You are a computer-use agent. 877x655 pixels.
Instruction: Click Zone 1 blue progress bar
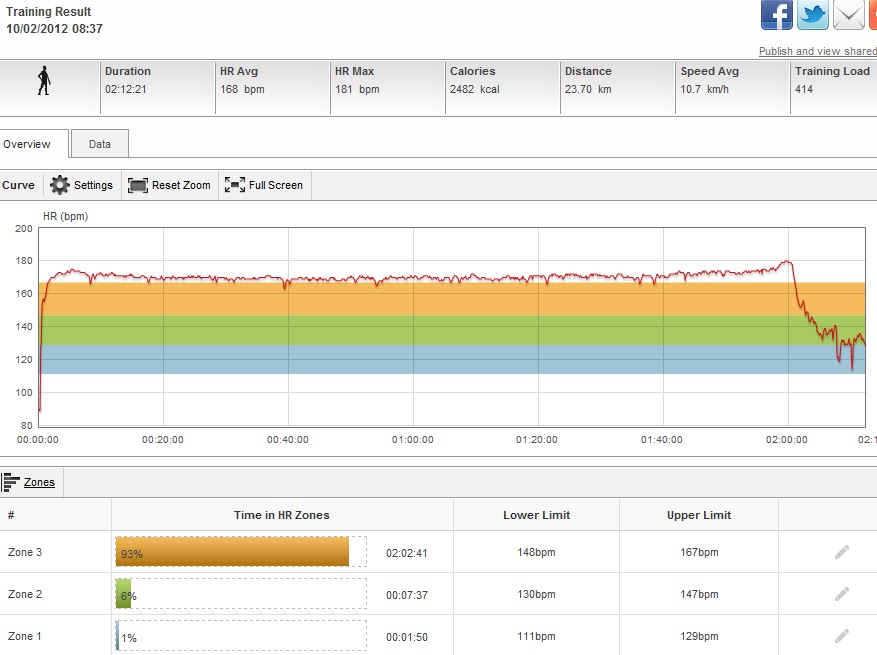point(117,636)
